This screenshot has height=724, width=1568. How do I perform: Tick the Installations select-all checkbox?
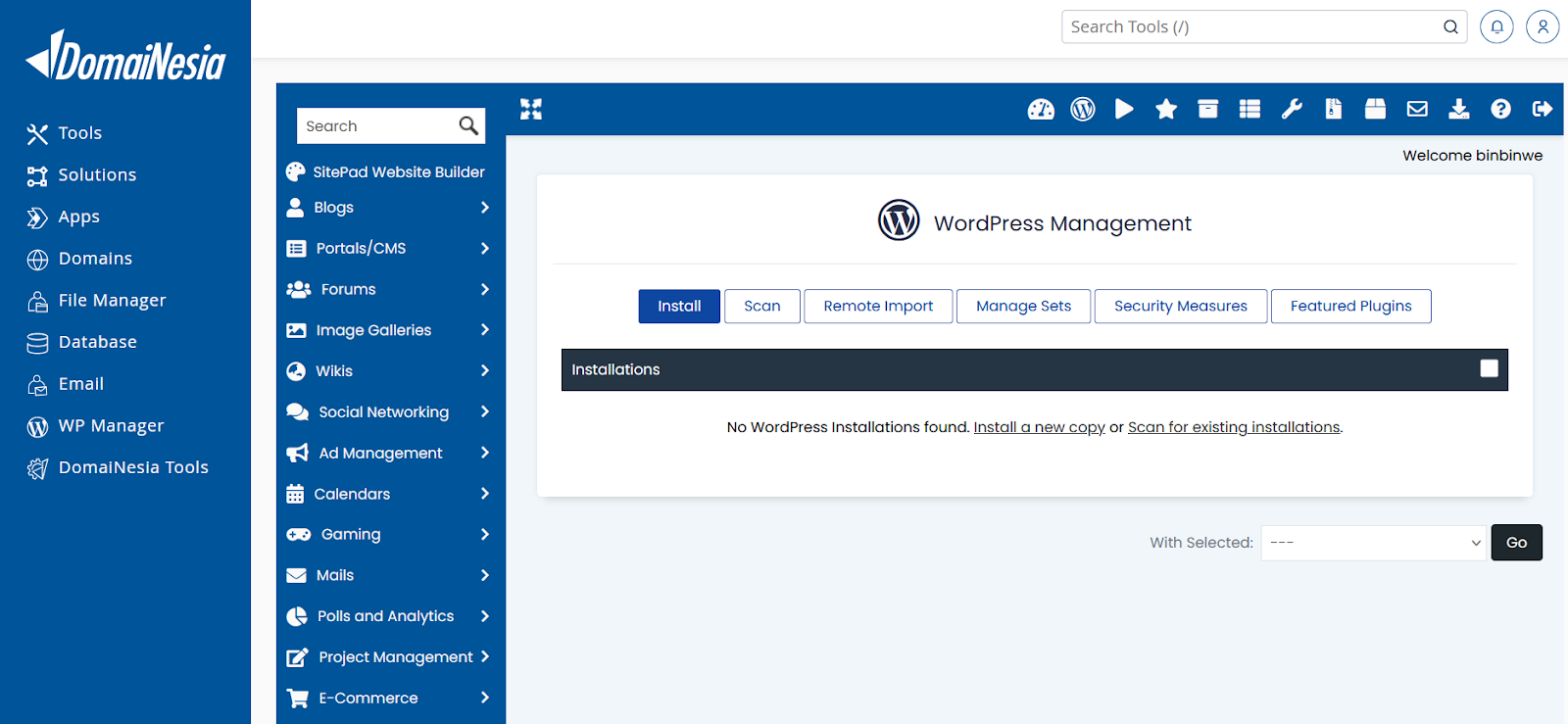(x=1489, y=368)
